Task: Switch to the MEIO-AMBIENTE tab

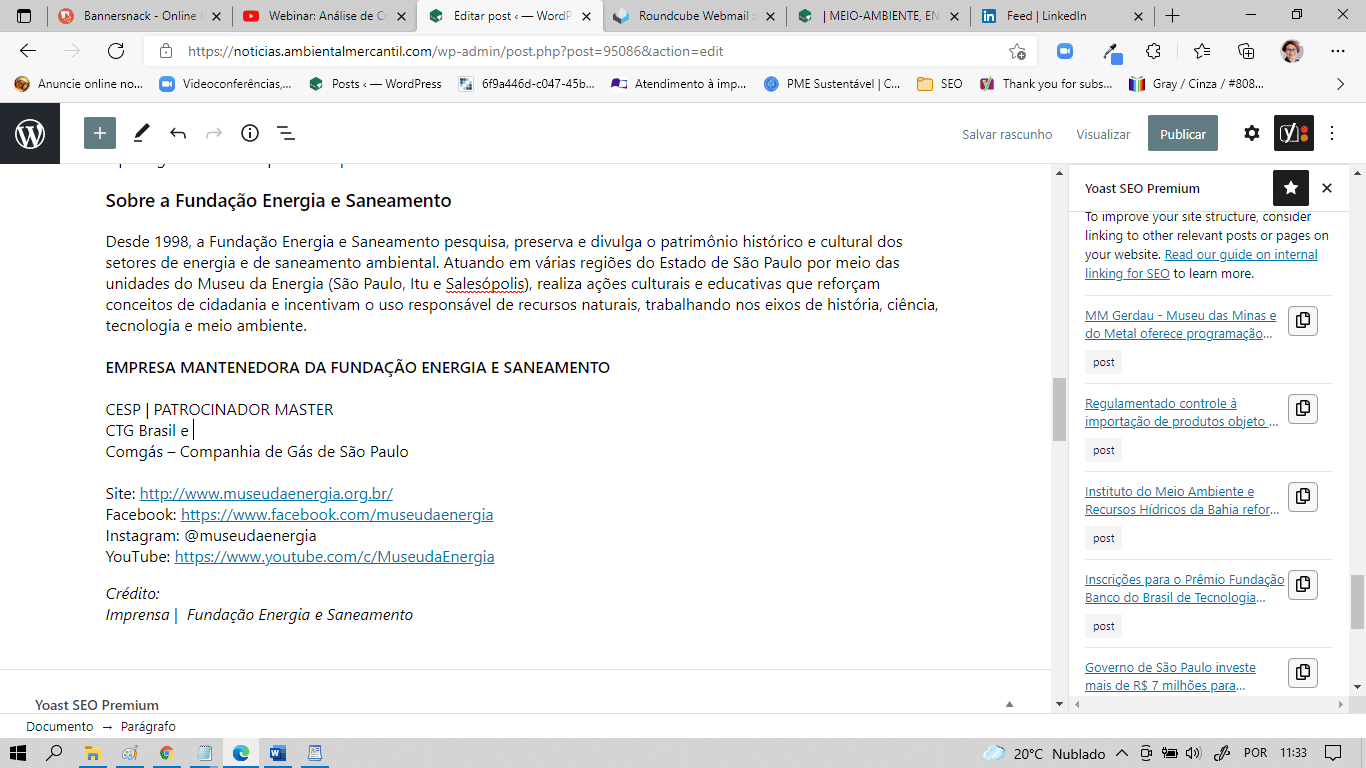Action: 880,16
